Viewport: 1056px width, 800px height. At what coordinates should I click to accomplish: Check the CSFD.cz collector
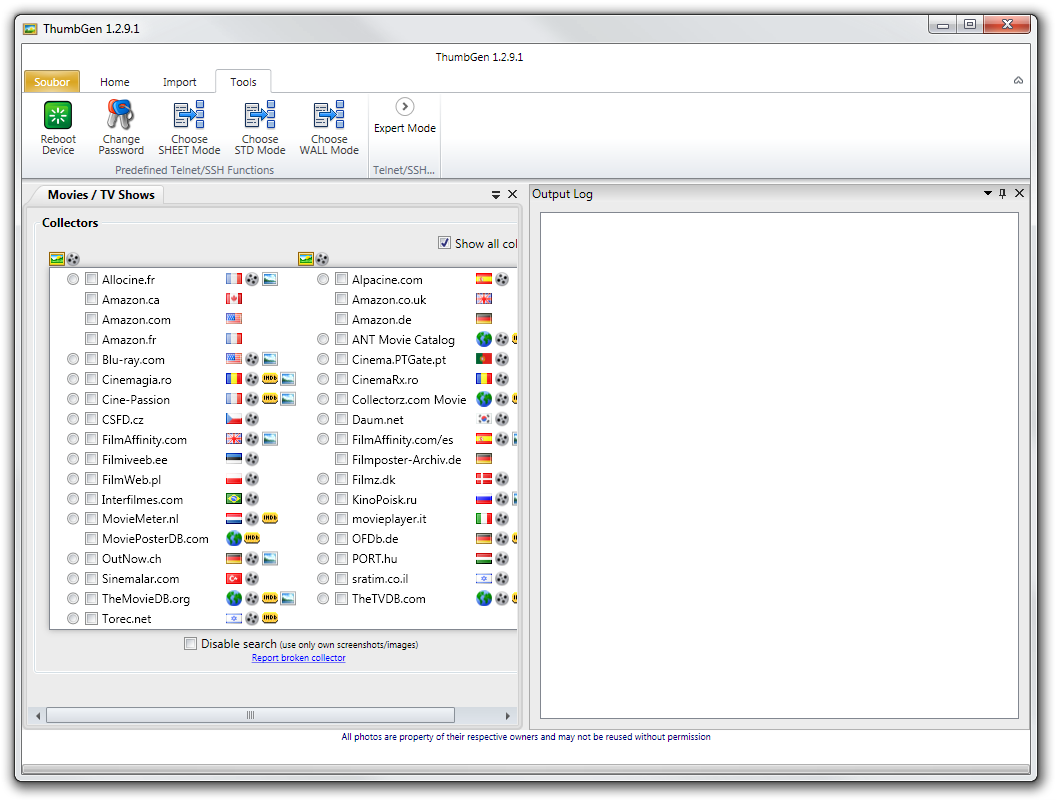click(92, 419)
